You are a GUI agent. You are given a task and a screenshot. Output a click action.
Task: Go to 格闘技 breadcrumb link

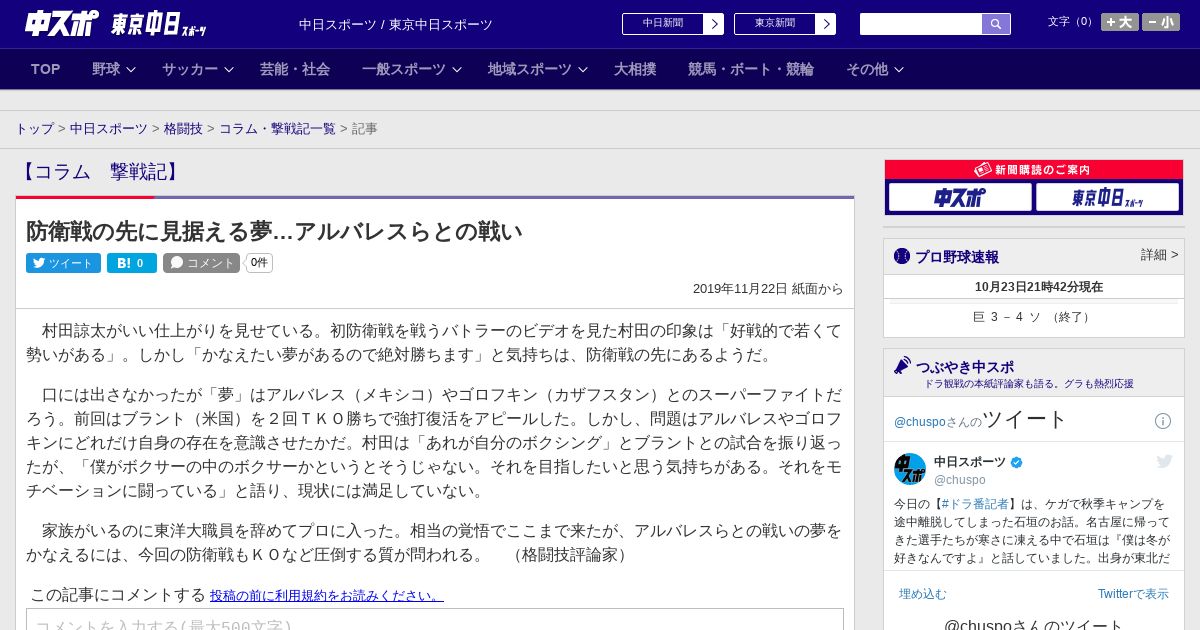[183, 129]
